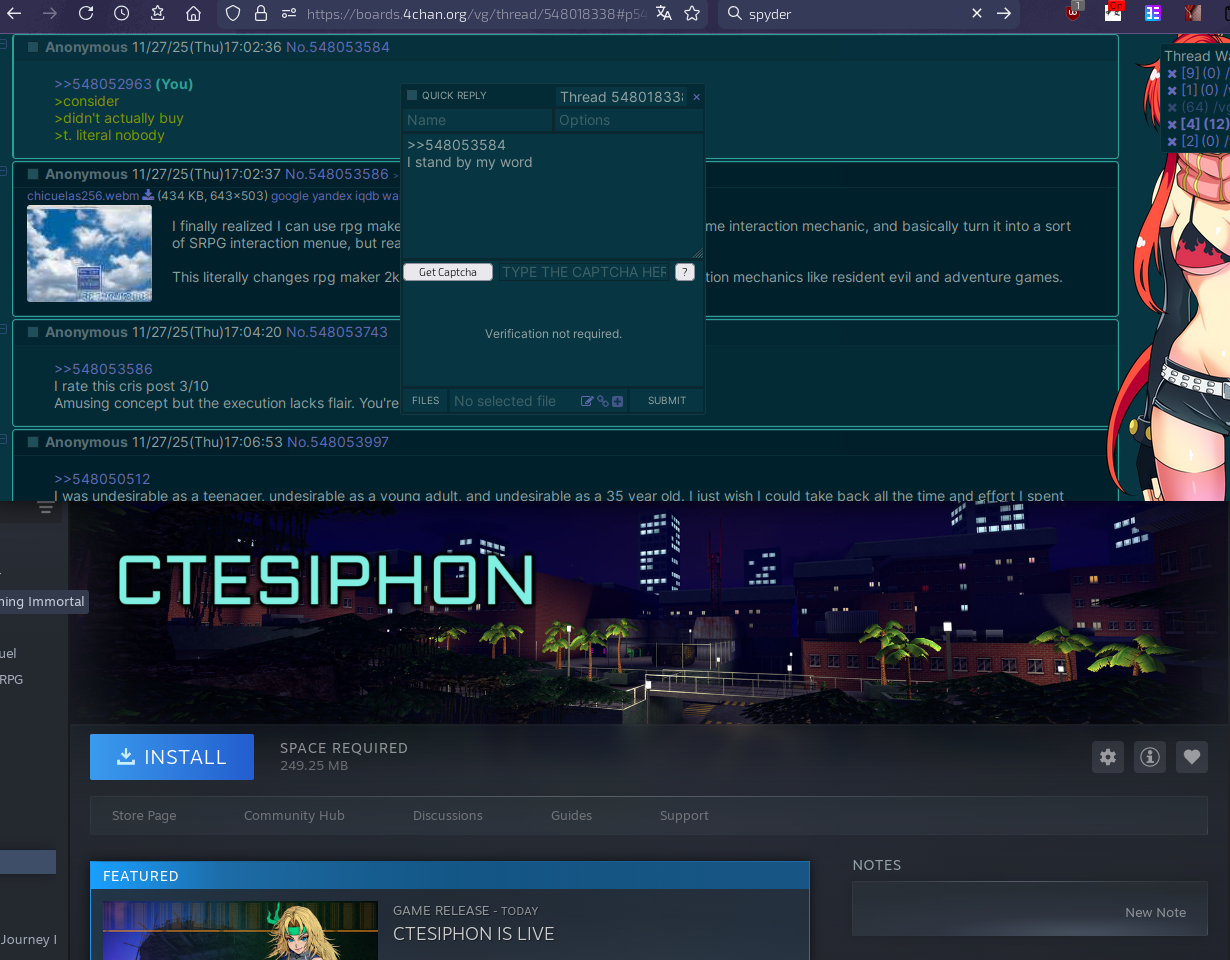
Task: Open Discussions tab in Steam
Action: pyautogui.click(x=448, y=815)
